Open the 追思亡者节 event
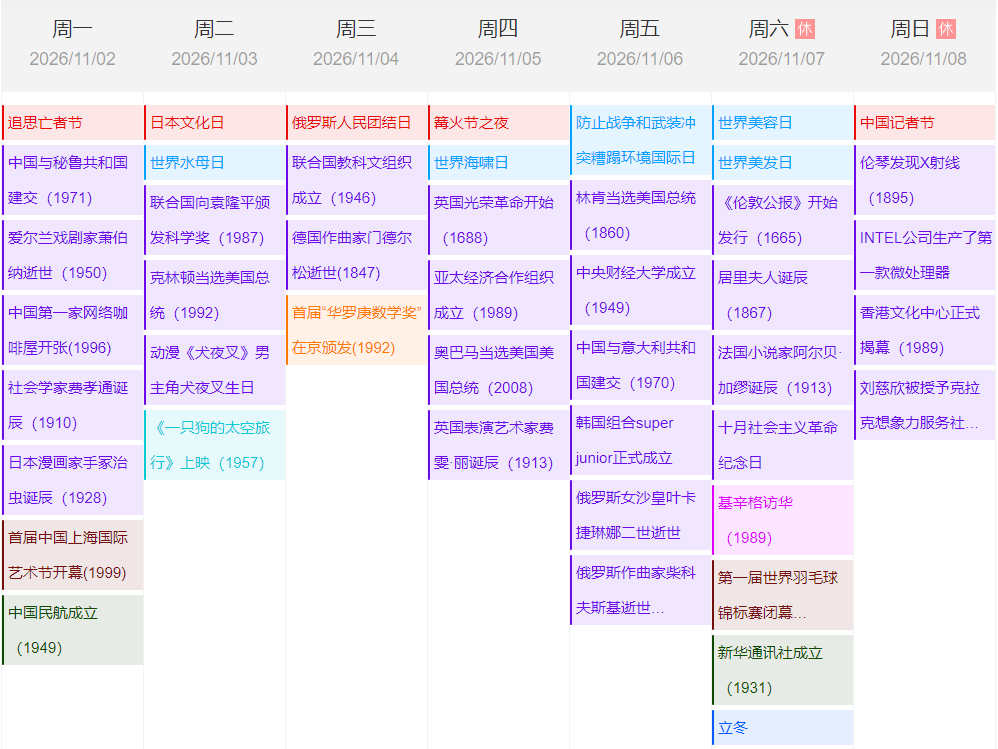The width and height of the screenshot is (998, 749). 73,123
